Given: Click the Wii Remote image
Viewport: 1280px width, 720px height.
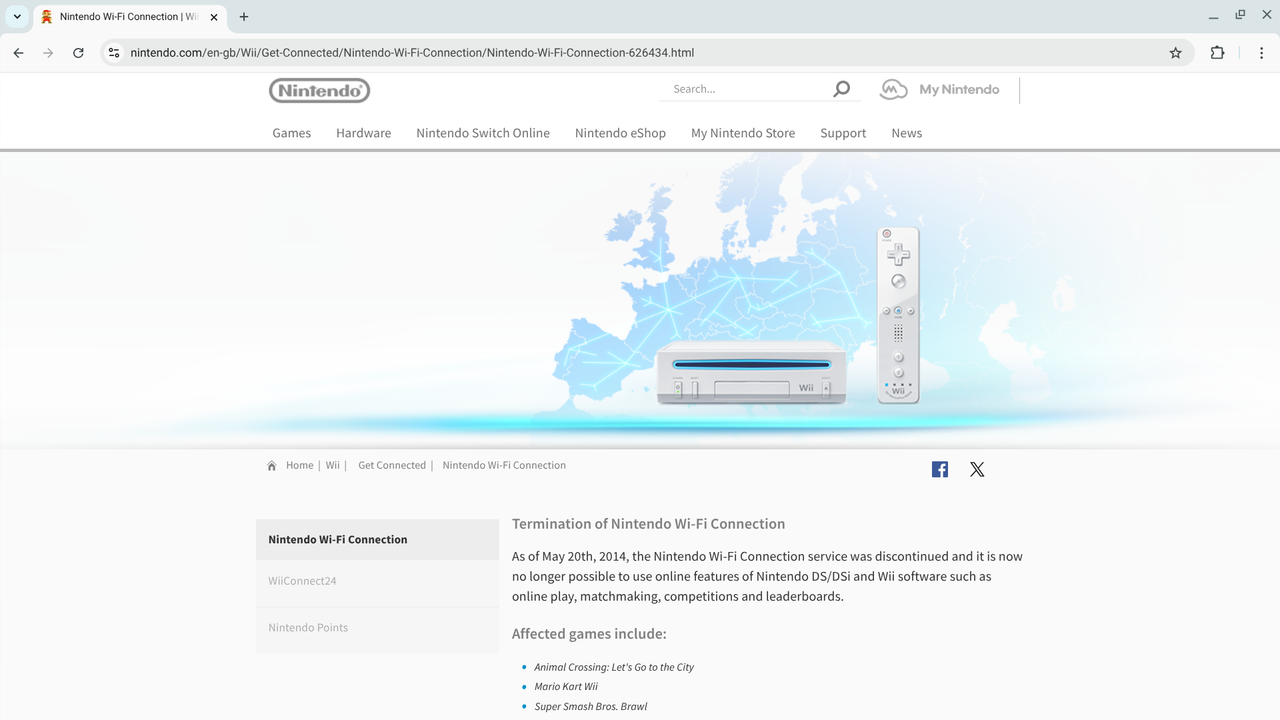Looking at the screenshot, I should click(898, 316).
